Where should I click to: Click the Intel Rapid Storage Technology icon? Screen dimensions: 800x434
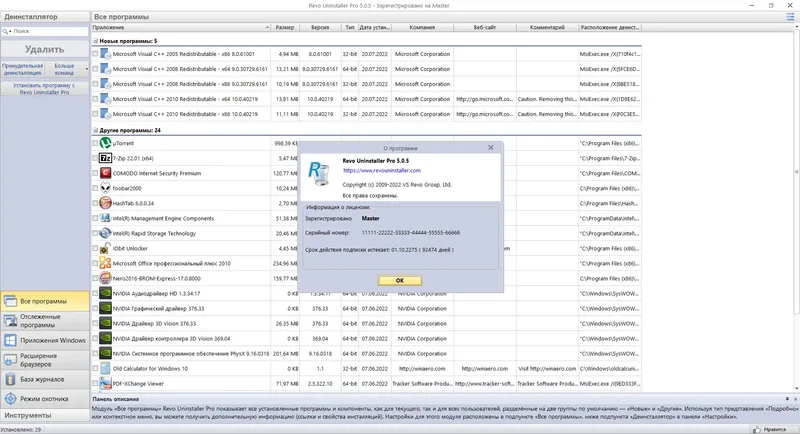(x=105, y=233)
